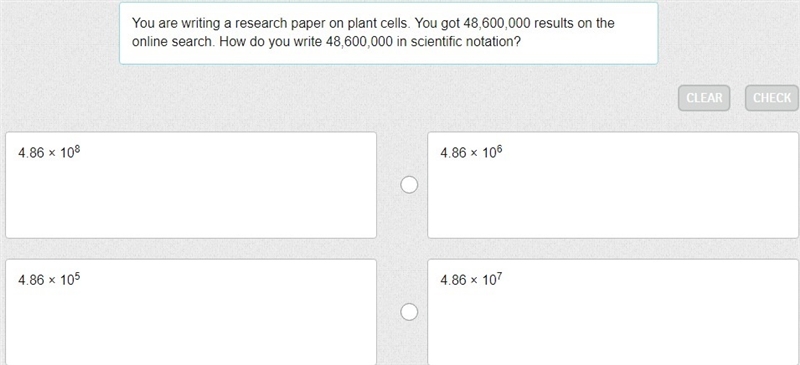Click the multiplication sign in the 10⁸ answer
The height and width of the screenshot is (365, 800).
tap(52, 153)
